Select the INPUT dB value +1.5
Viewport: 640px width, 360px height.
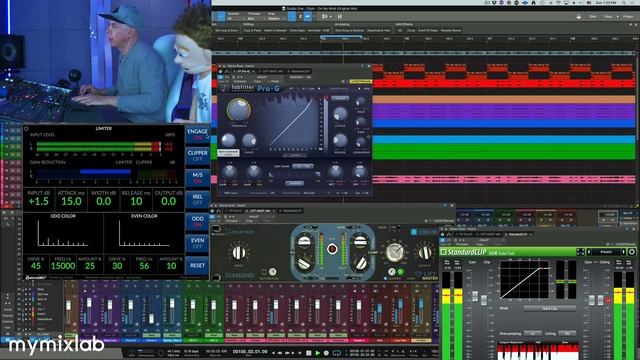coord(38,201)
